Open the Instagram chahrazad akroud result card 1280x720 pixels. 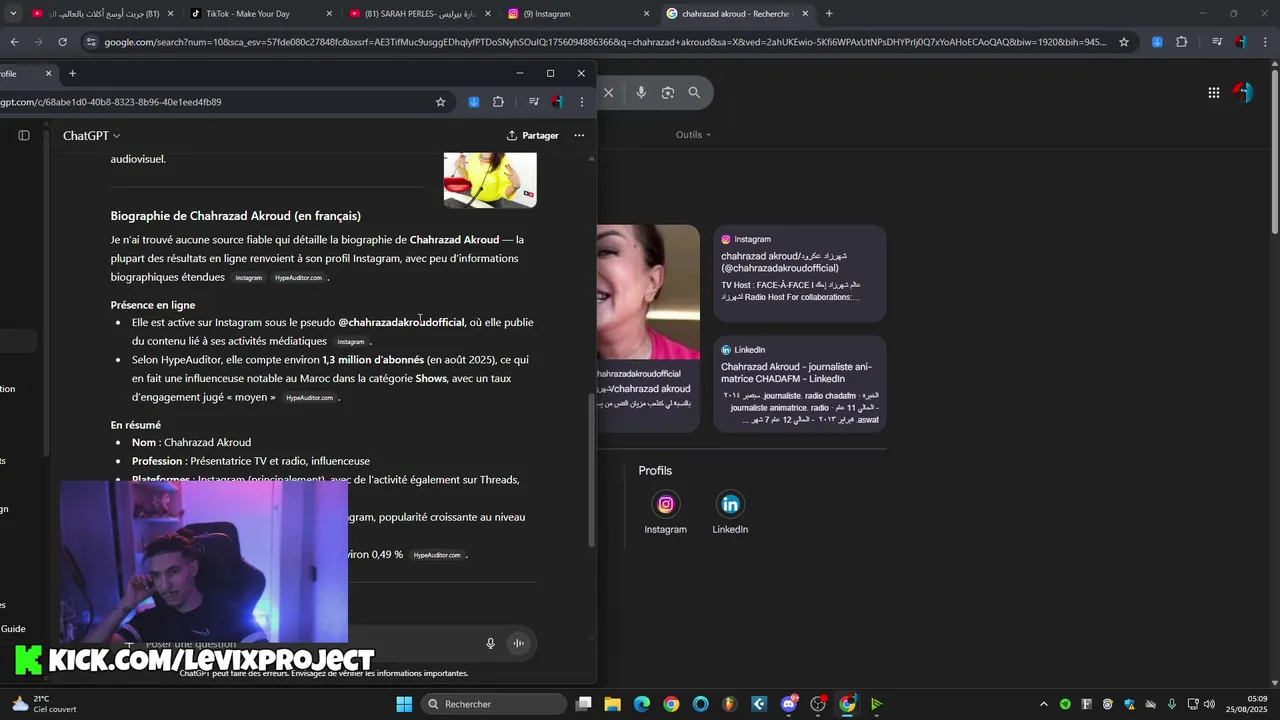click(x=800, y=273)
